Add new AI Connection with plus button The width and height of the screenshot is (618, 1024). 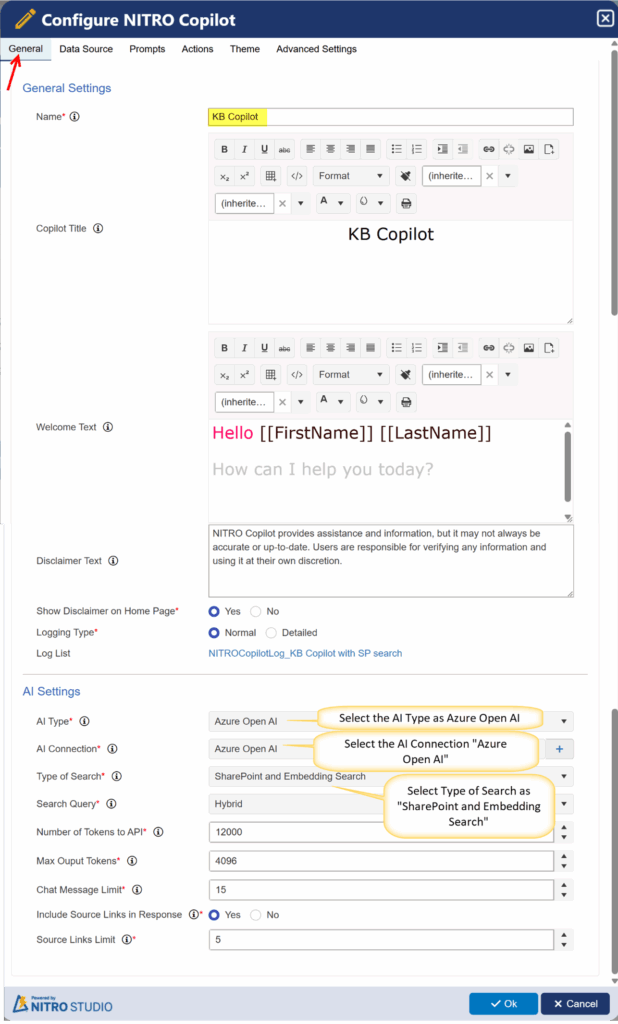pyautogui.click(x=559, y=749)
